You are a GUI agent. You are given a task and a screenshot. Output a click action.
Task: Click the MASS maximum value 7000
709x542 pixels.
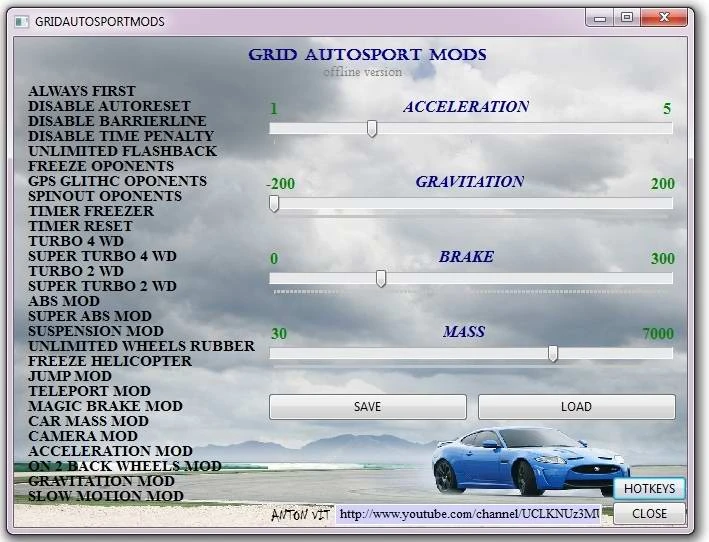tap(658, 333)
